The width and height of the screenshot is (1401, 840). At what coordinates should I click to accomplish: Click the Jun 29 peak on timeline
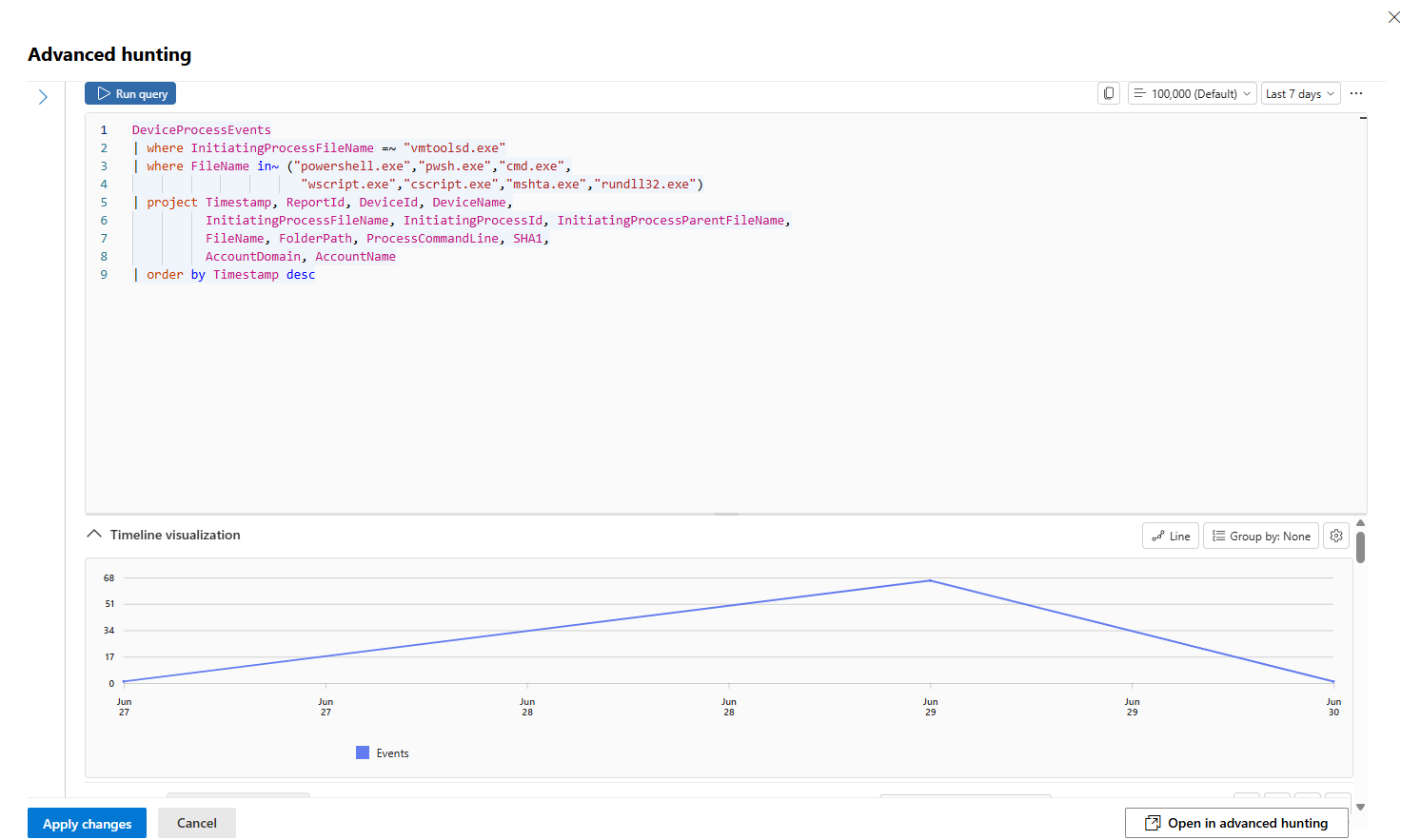pyautogui.click(x=930, y=580)
